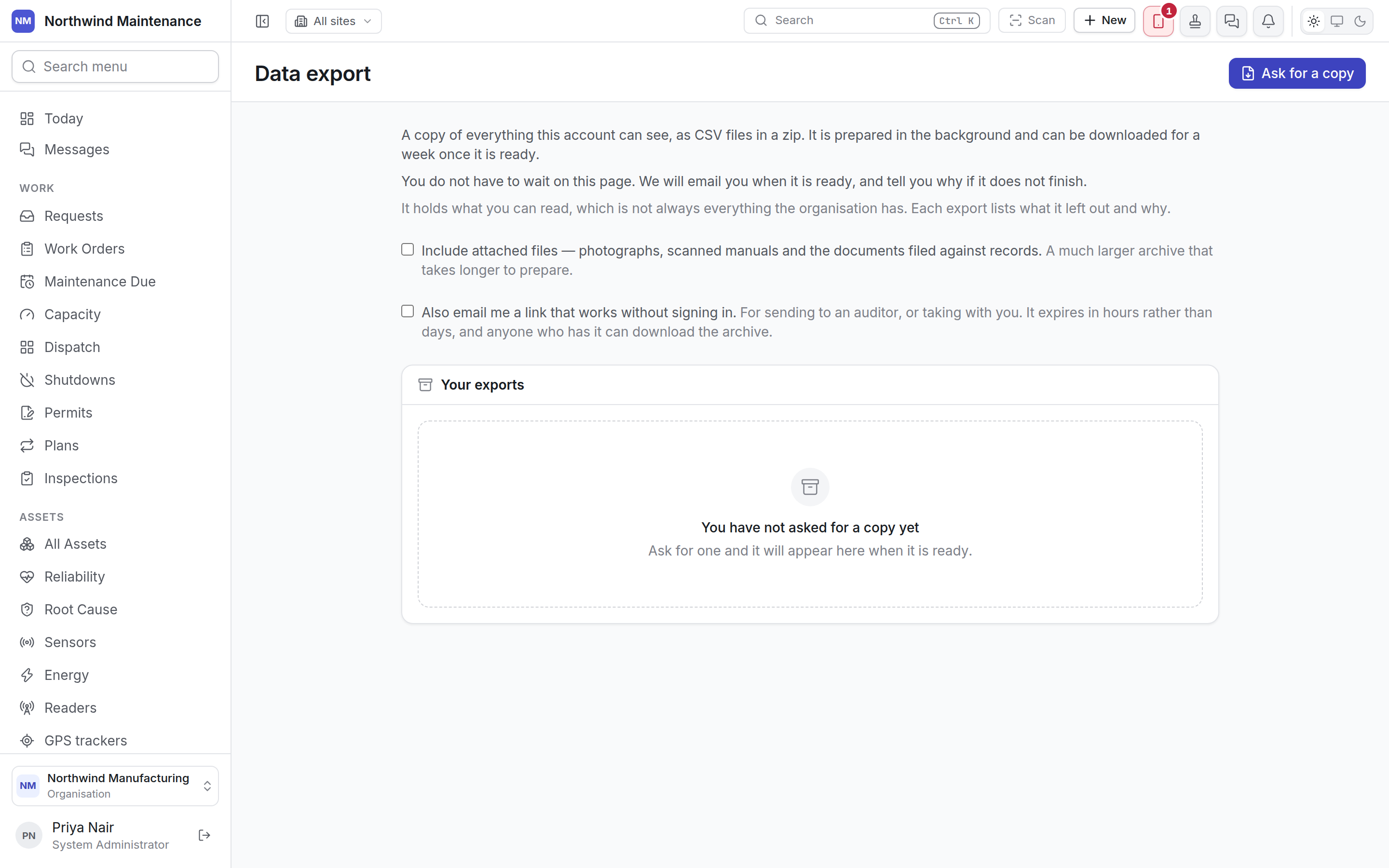Open the All sites dropdown

[333, 21]
